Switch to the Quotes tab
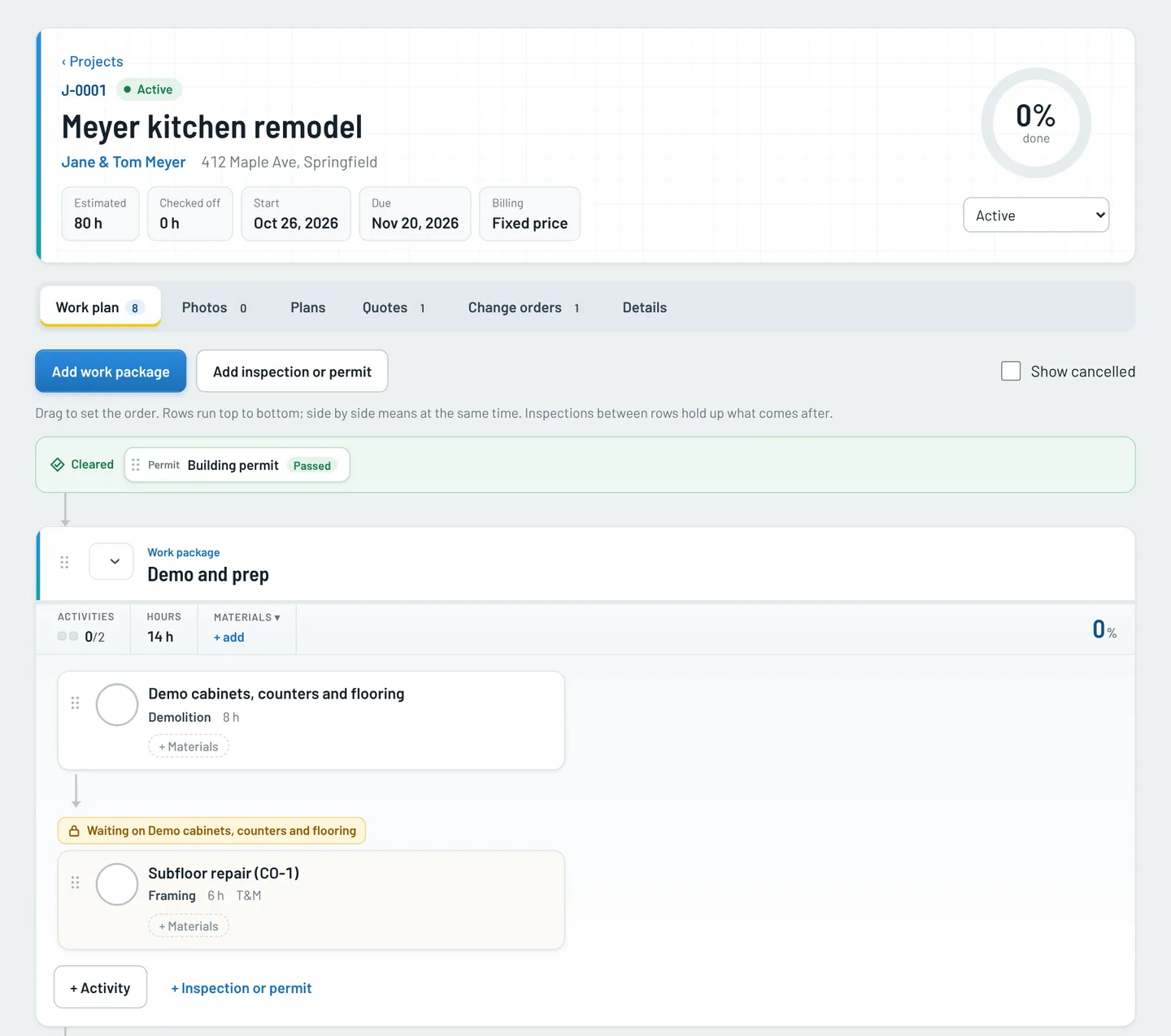Screen dimensions: 1171x1036 394,307
